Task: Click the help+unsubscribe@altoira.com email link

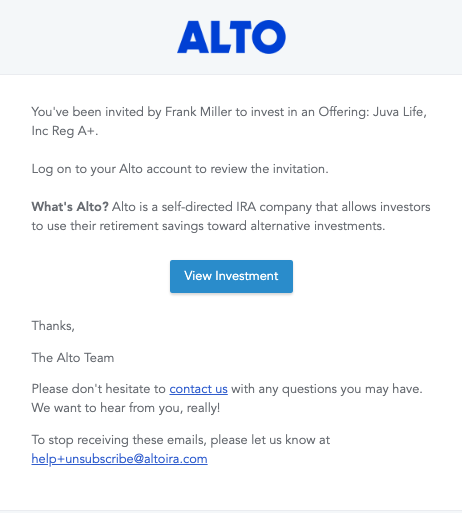Action: pos(119,459)
